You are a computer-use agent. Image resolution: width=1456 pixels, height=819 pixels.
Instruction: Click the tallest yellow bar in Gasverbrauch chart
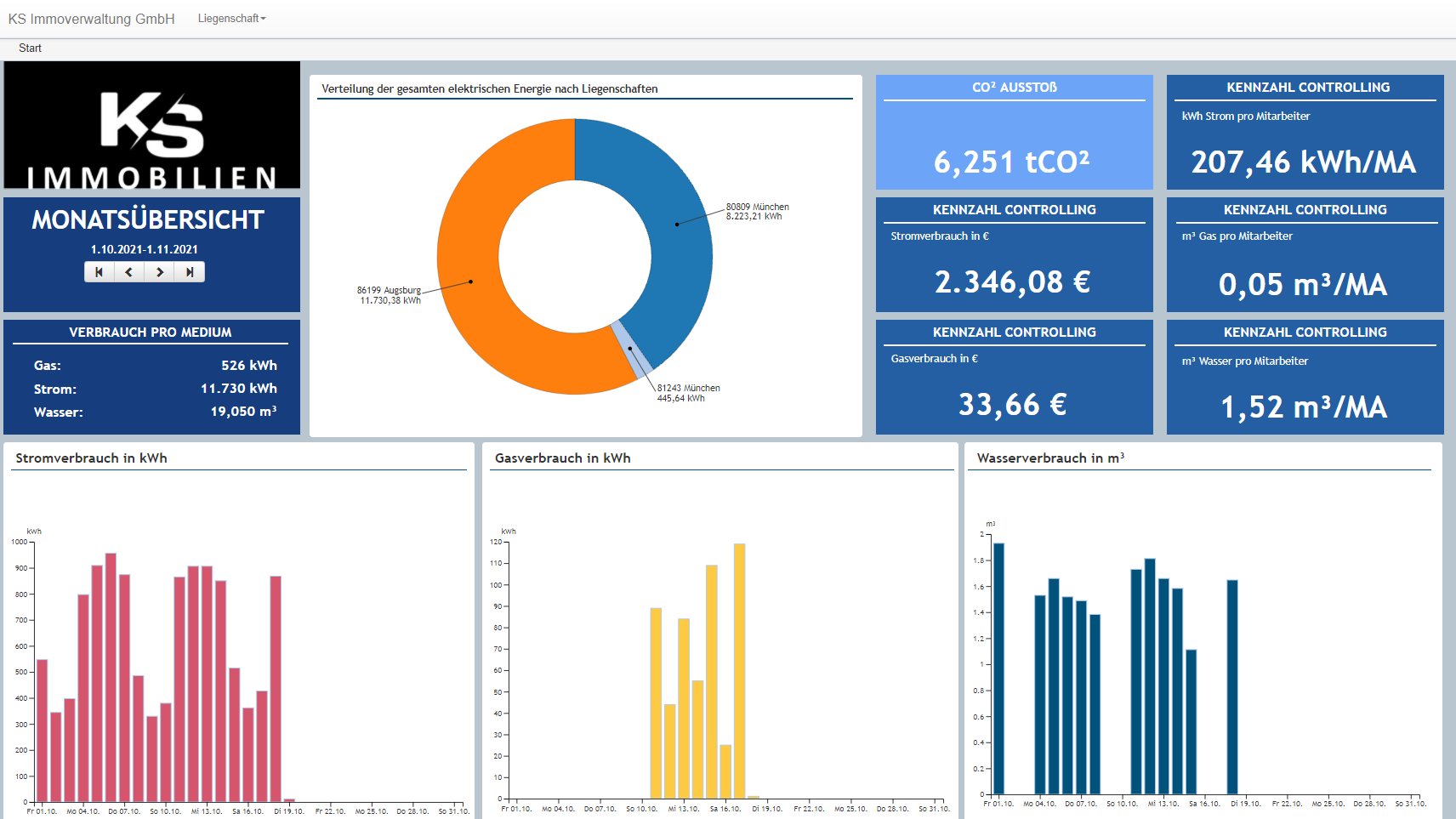point(739,672)
